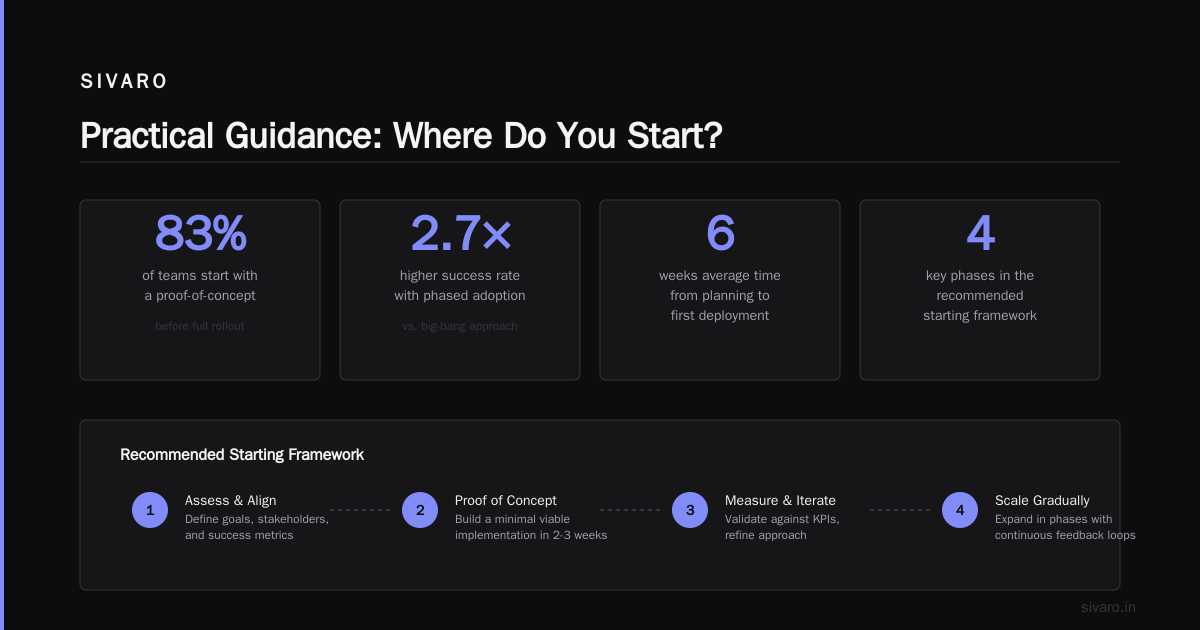Click the 2.7× success rate figure
Image resolution: width=1200 pixels, height=630 pixels.
tap(460, 233)
